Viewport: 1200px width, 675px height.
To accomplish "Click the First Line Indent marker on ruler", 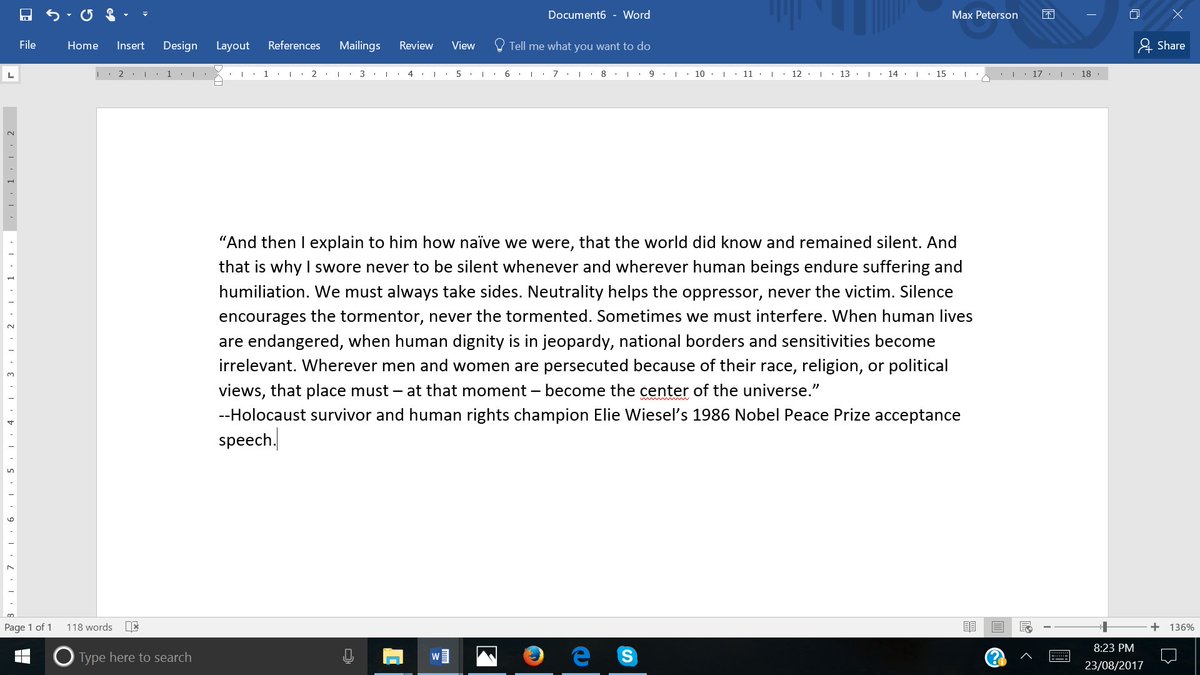I will [219, 70].
